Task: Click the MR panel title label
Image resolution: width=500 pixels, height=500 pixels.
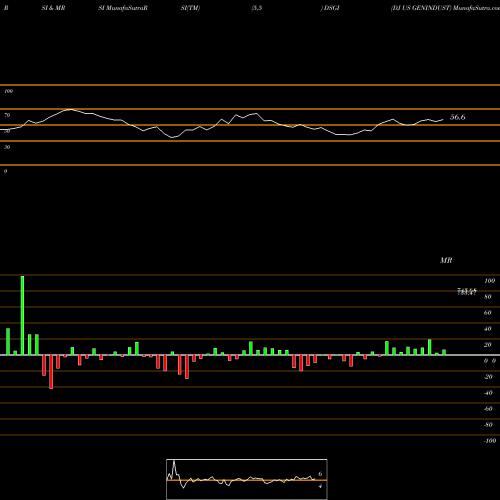Action: [x=446, y=260]
